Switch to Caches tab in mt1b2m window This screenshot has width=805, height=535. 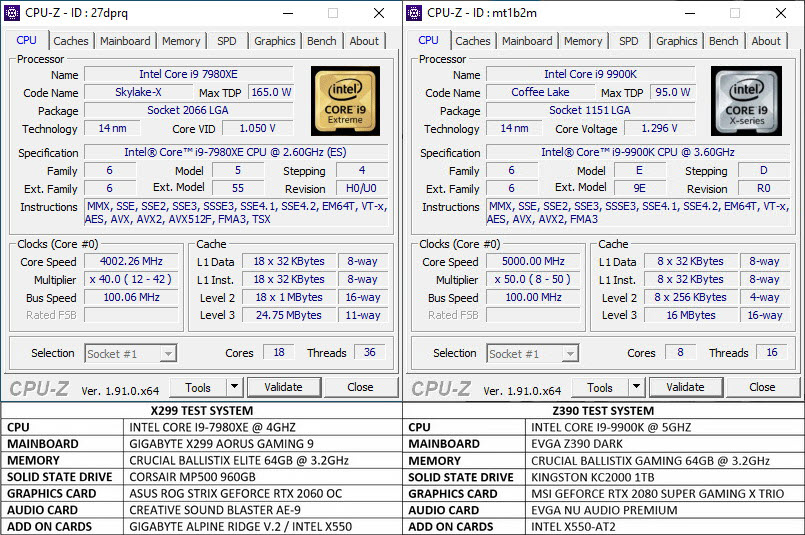tap(473, 41)
